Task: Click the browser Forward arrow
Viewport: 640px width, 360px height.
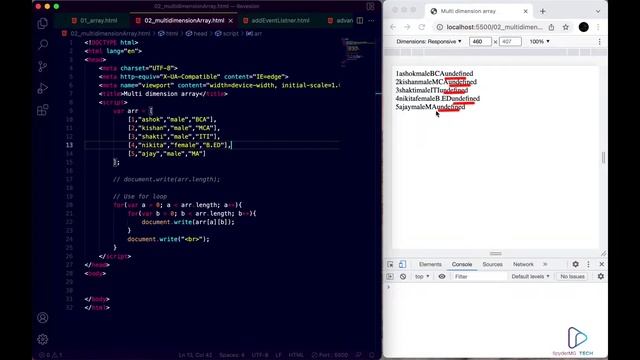Action: click(407, 27)
